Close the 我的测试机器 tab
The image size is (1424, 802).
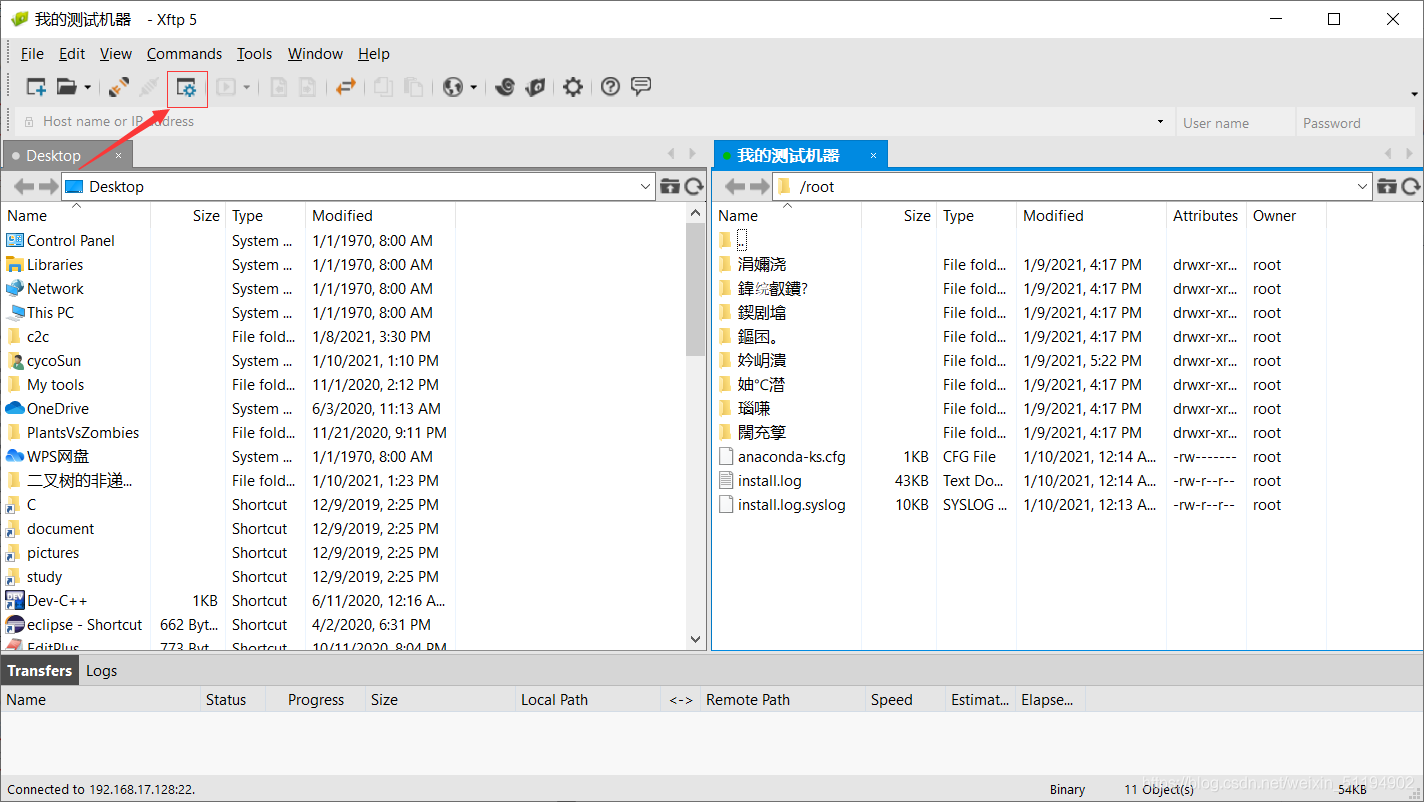coord(873,156)
